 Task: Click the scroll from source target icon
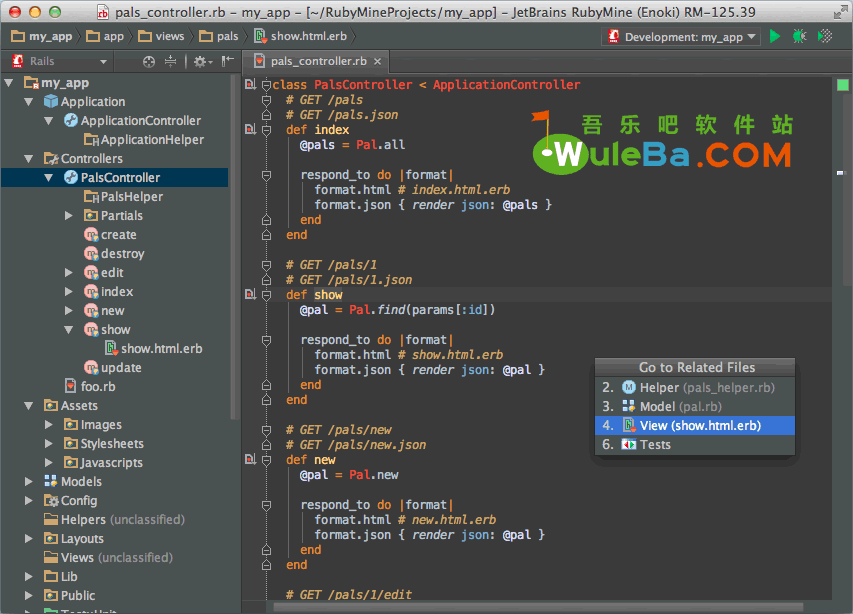click(x=149, y=61)
